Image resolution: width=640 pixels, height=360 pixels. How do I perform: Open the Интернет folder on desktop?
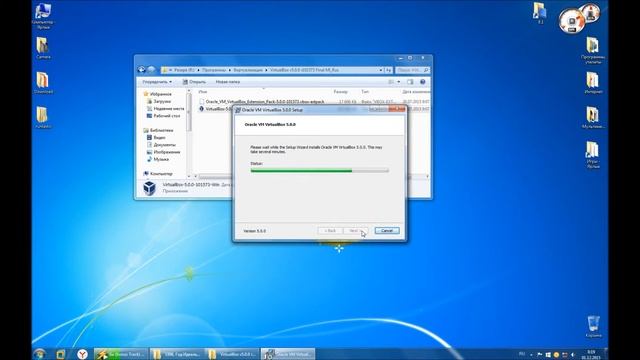click(593, 83)
